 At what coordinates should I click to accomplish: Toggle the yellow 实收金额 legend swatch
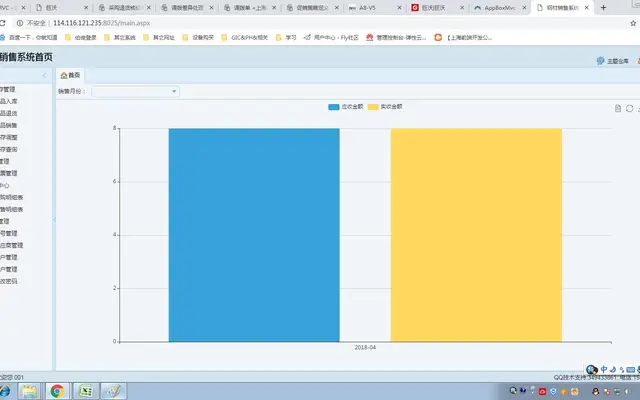click(x=373, y=107)
